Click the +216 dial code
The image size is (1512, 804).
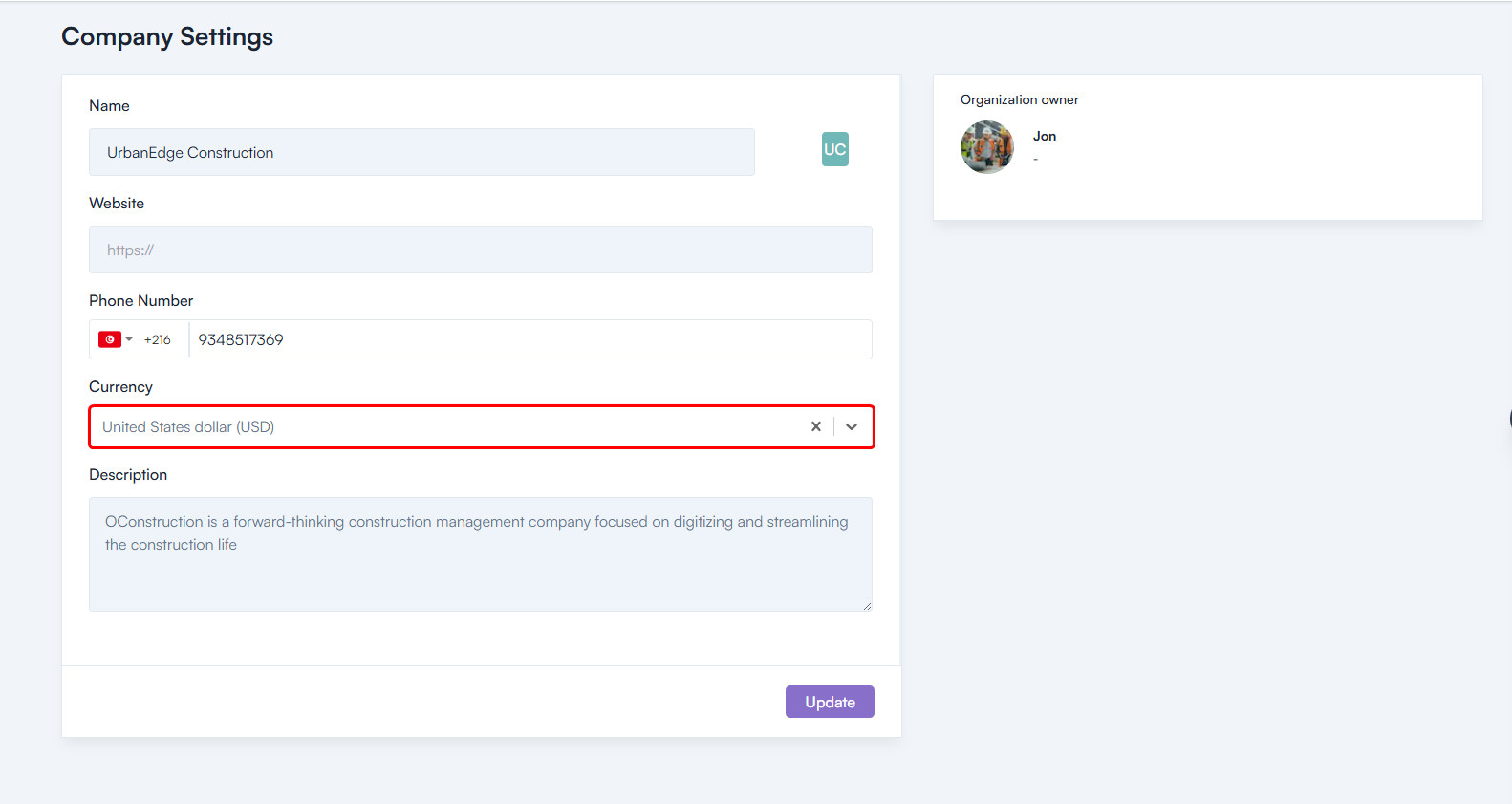point(158,339)
